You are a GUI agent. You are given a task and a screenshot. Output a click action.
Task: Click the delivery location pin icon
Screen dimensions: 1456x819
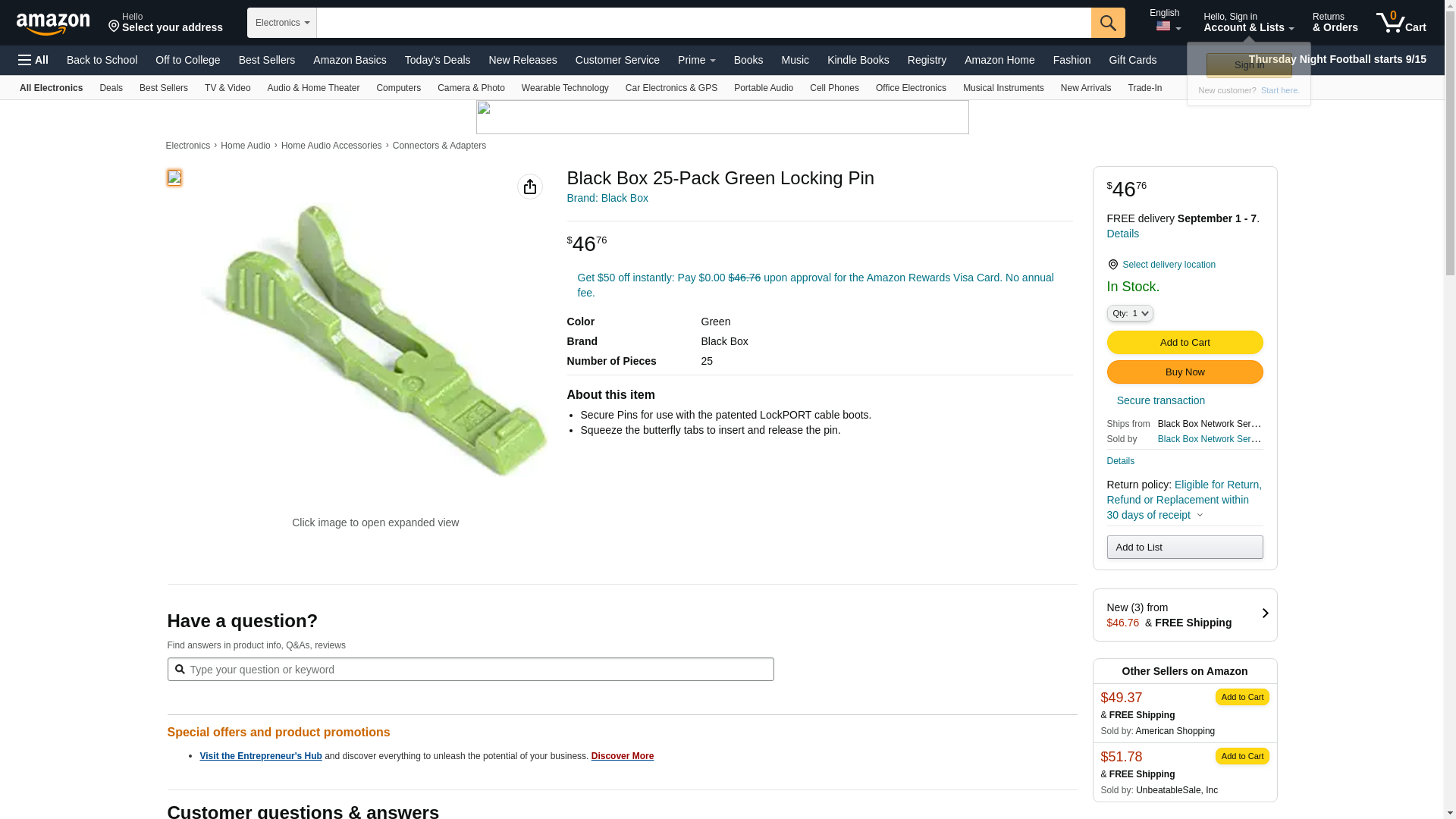(1112, 265)
